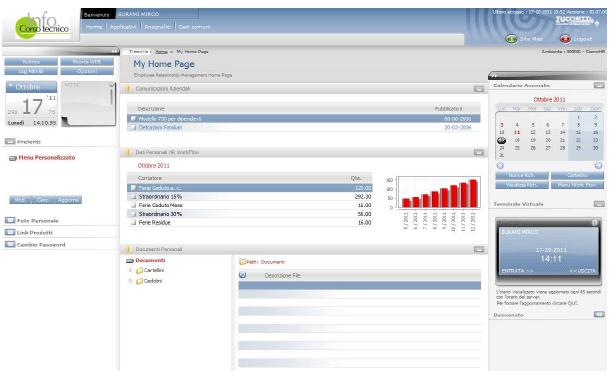614x375 pixels.
Task: Collapse the Documenti Personali panel
Action: click(x=479, y=249)
